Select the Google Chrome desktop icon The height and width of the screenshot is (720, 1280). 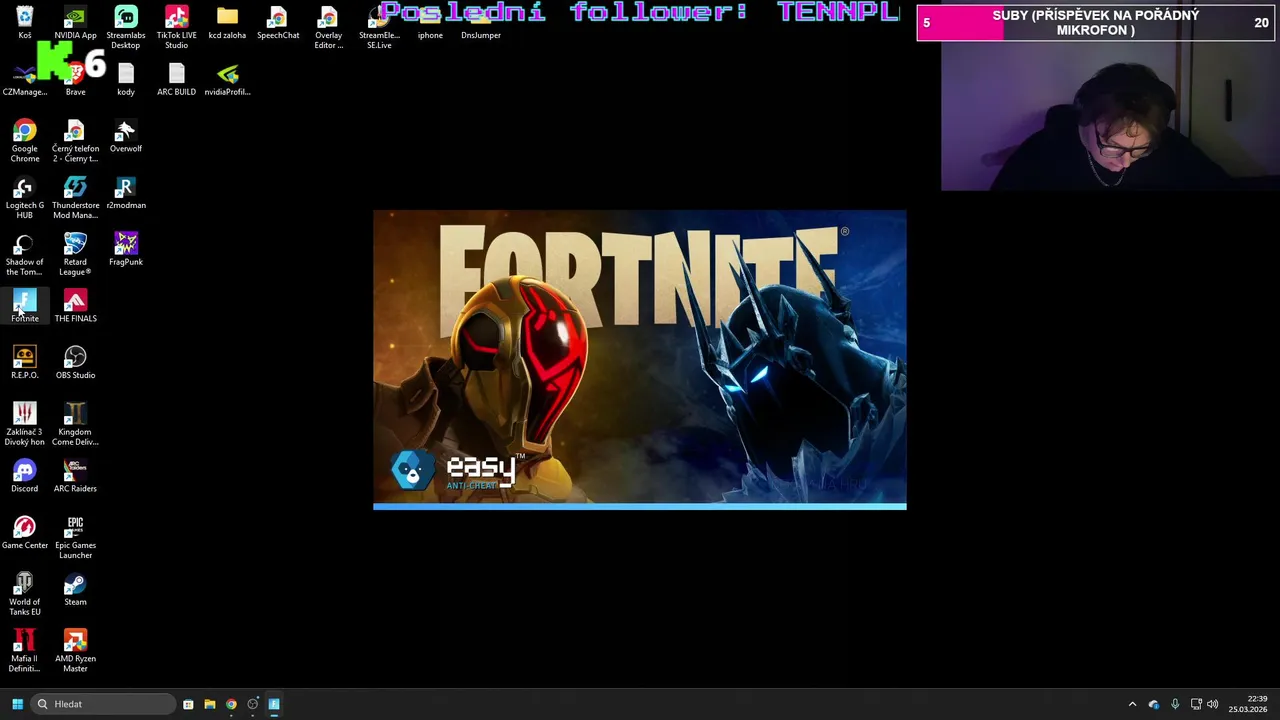coord(24,141)
